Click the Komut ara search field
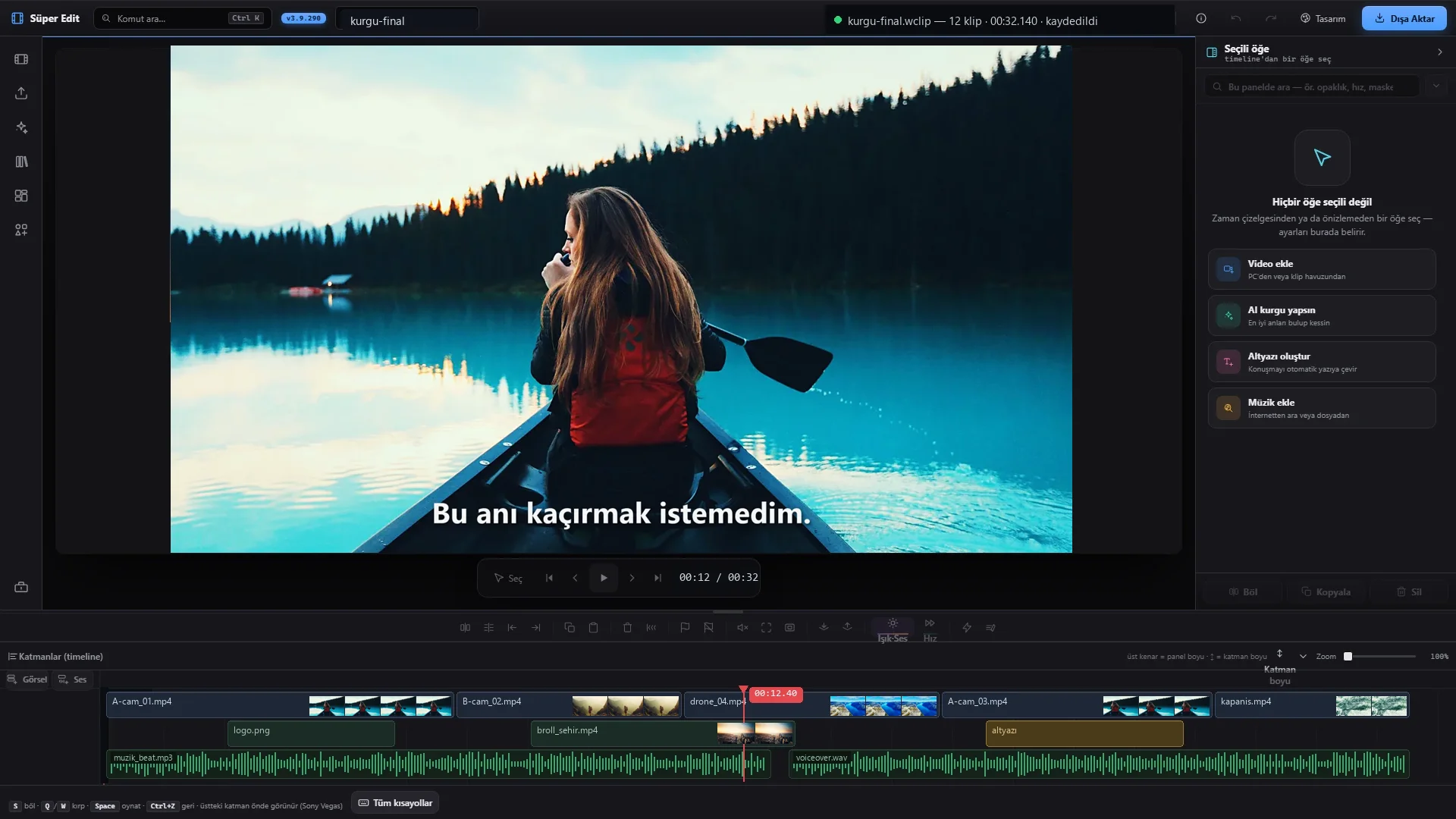The image size is (1456, 819). click(183, 18)
